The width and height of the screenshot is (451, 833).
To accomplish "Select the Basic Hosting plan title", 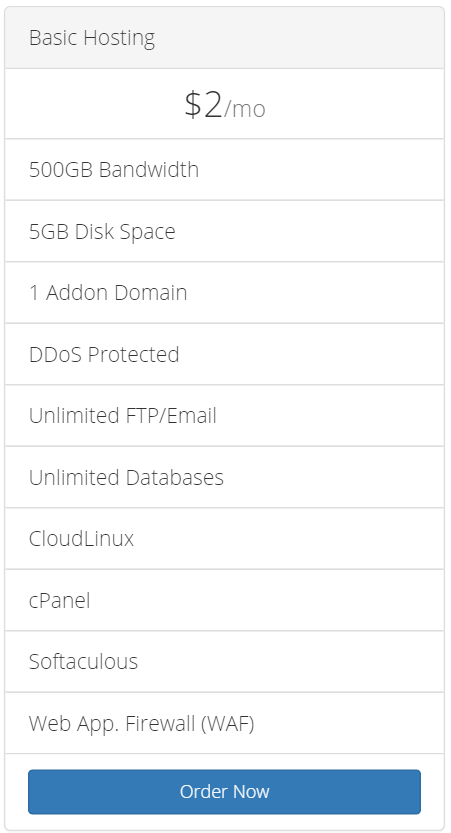I will click(92, 38).
